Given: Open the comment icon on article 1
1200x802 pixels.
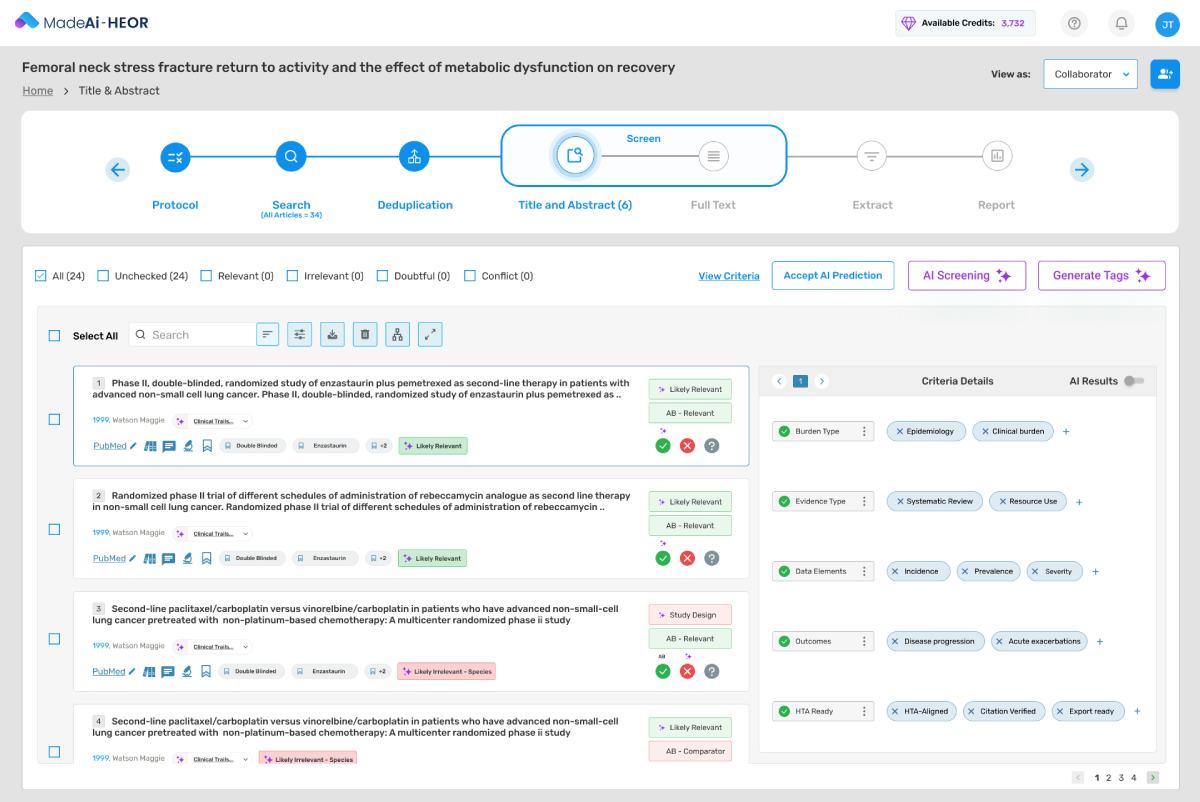Looking at the screenshot, I should pos(169,446).
